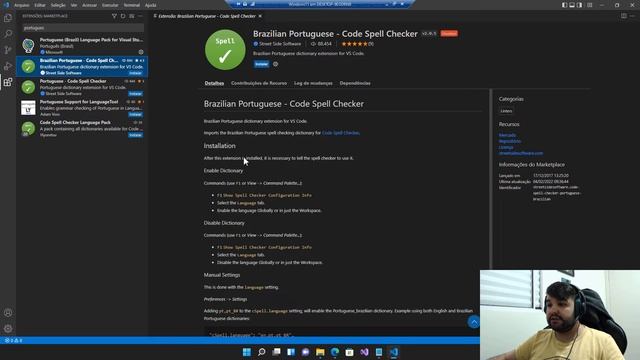Select the Extensions view icon
The image size is (640, 360).
(8, 82)
